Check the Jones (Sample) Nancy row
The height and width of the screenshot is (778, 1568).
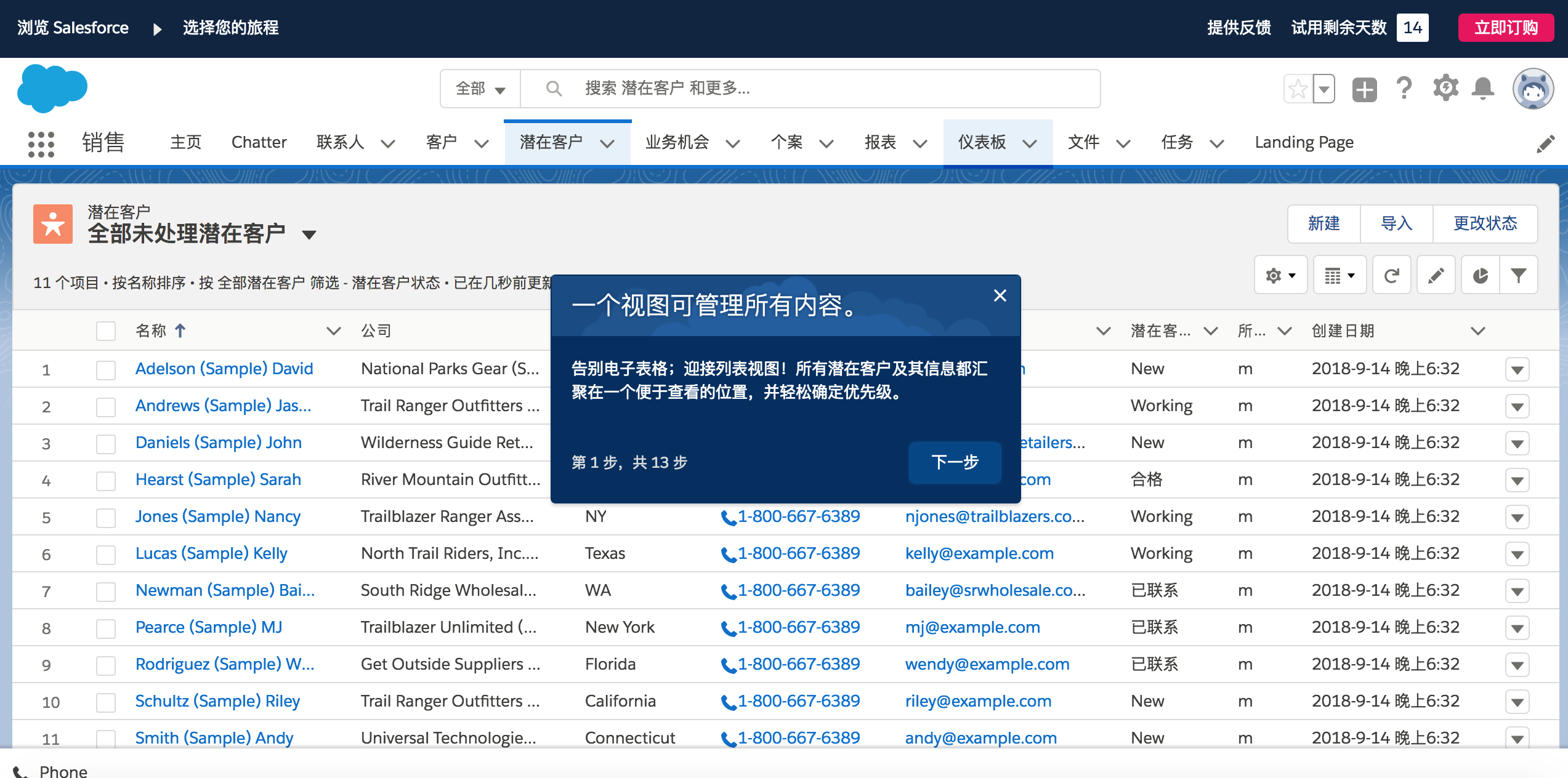[106, 518]
